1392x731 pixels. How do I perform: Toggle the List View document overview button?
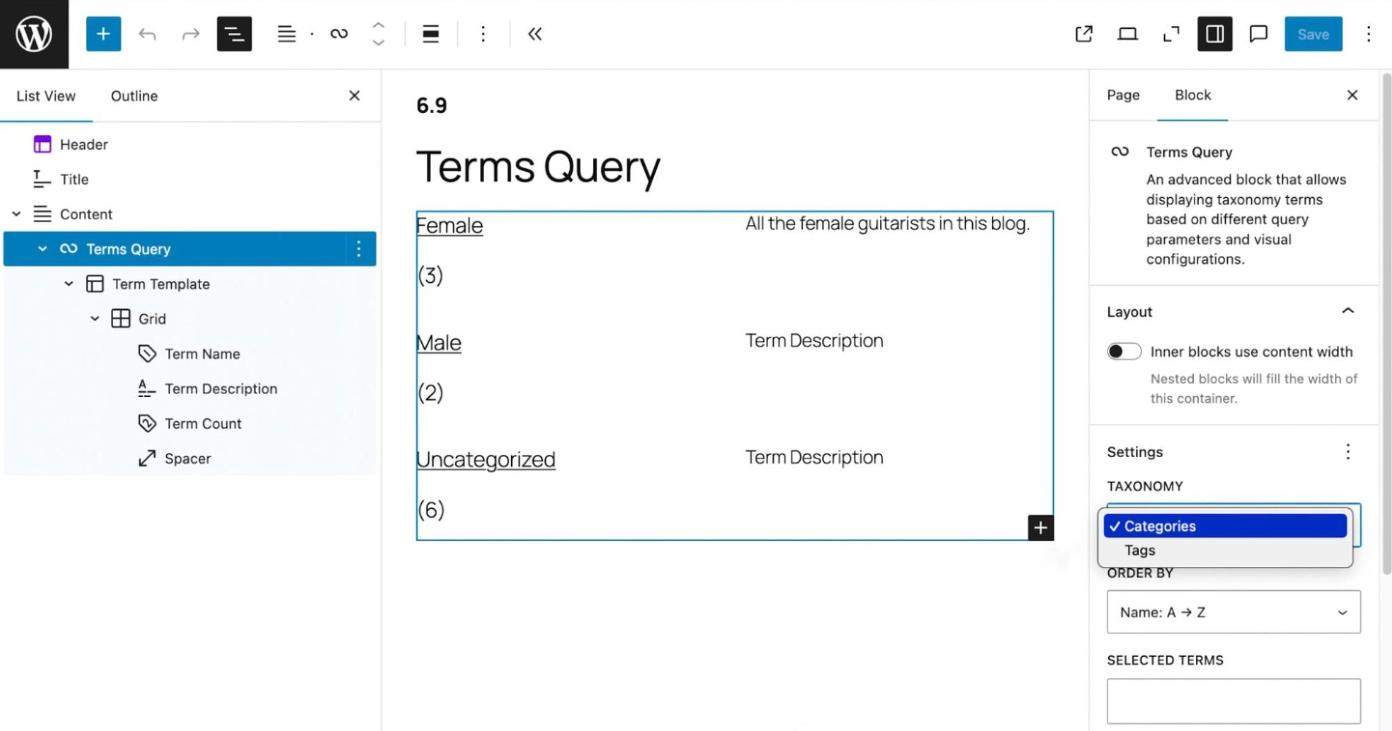(234, 34)
